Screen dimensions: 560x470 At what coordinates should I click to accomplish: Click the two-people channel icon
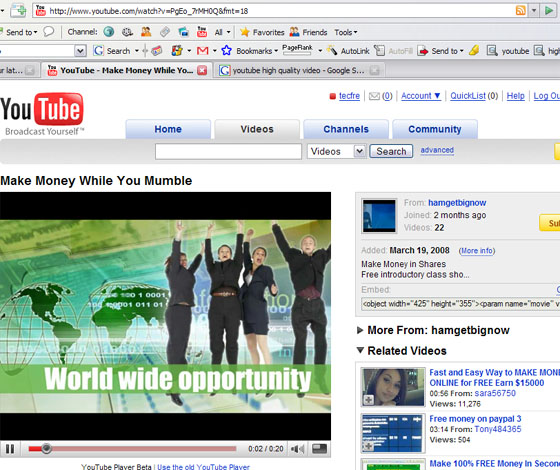point(146,32)
